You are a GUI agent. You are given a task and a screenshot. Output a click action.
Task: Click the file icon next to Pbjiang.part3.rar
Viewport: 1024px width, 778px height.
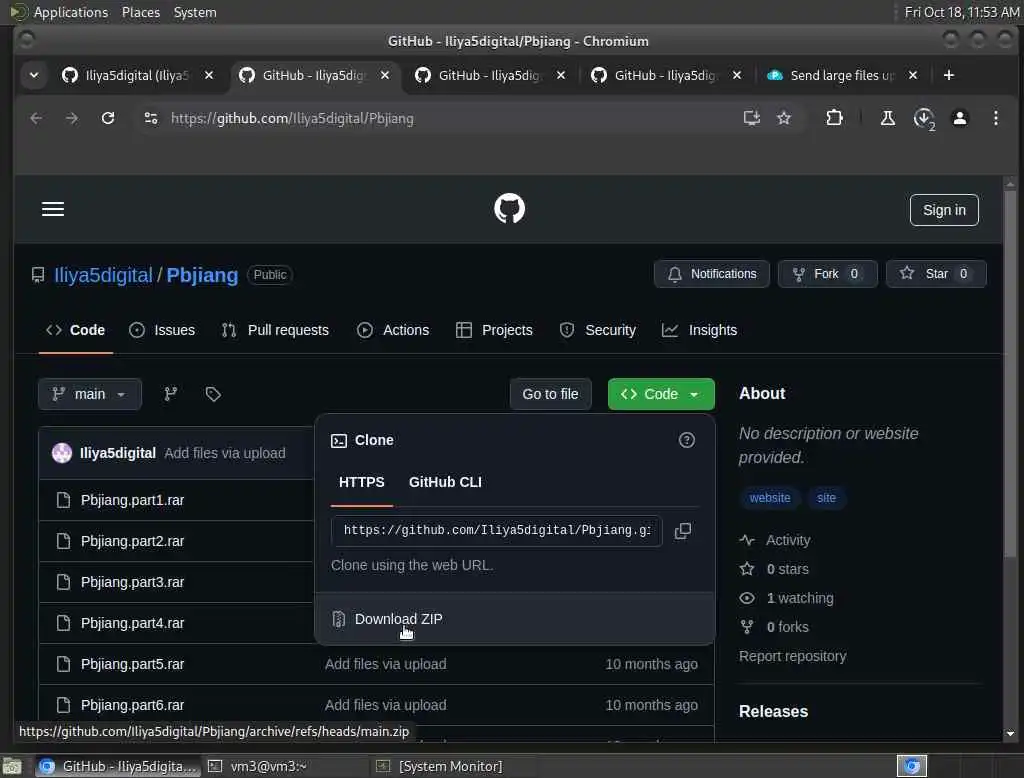coord(63,582)
